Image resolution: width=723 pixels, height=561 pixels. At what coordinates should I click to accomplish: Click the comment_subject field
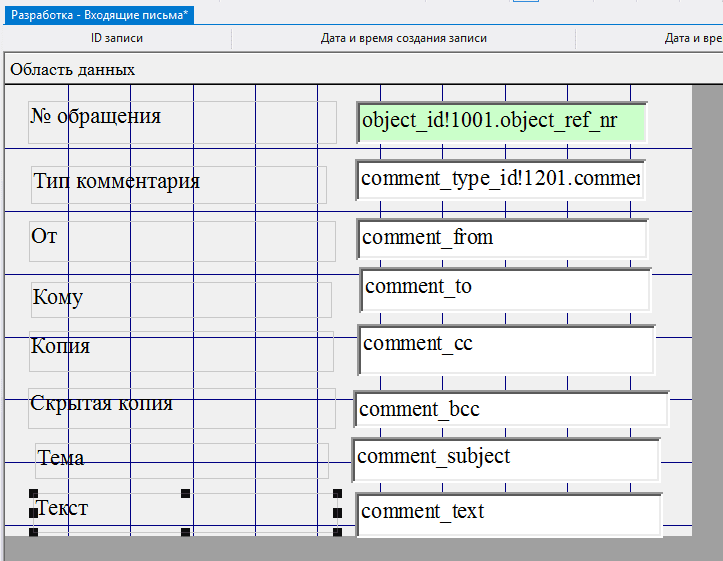pyautogui.click(x=505, y=459)
